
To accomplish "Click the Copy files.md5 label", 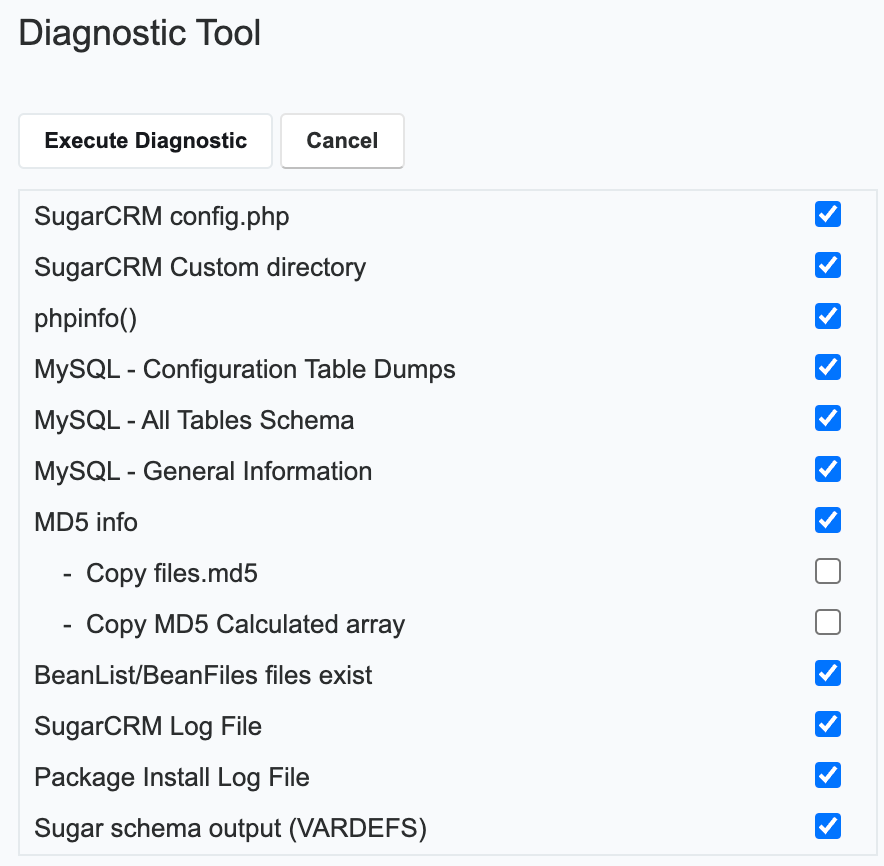I will (172, 573).
